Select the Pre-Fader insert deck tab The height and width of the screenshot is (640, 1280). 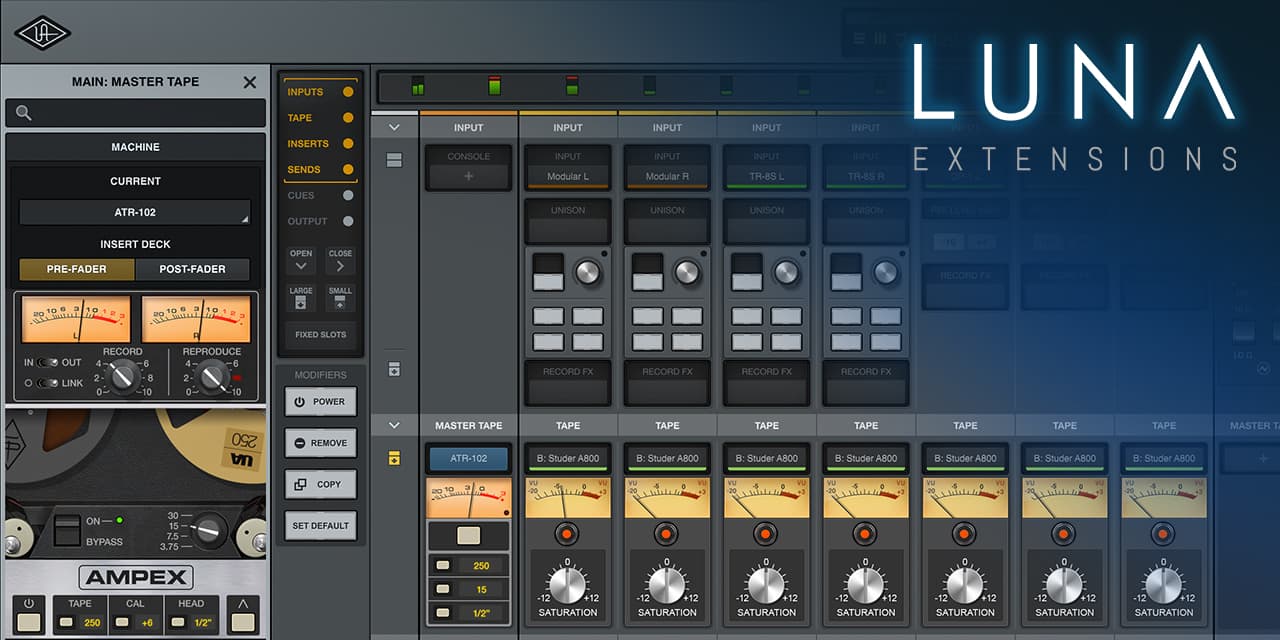coord(77,269)
